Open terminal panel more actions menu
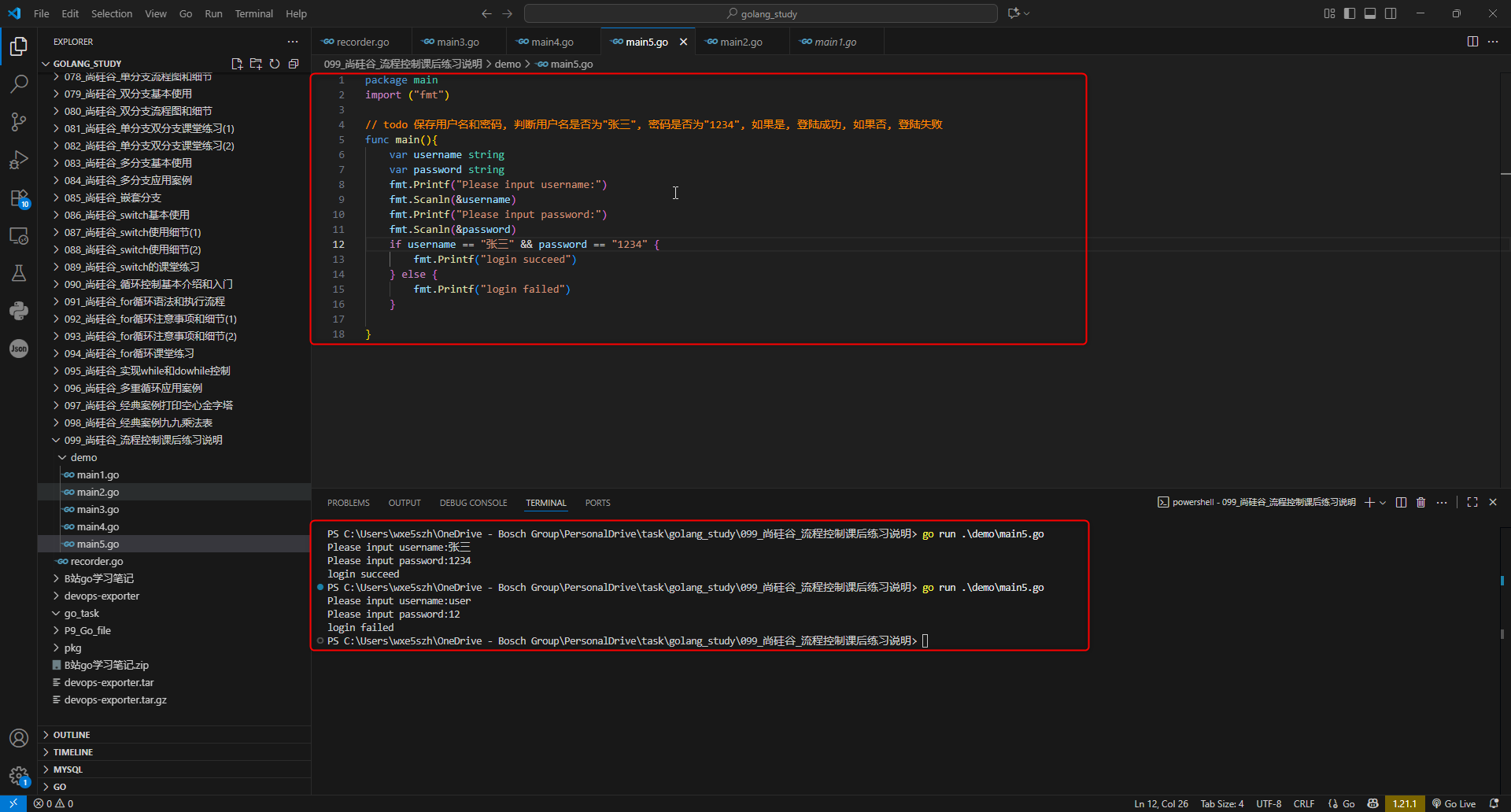Viewport: 1511px width, 812px height. [x=1442, y=502]
